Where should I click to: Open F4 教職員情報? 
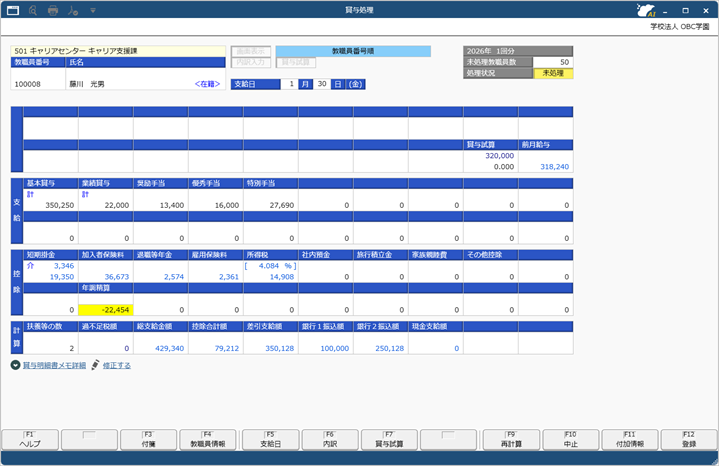209,438
